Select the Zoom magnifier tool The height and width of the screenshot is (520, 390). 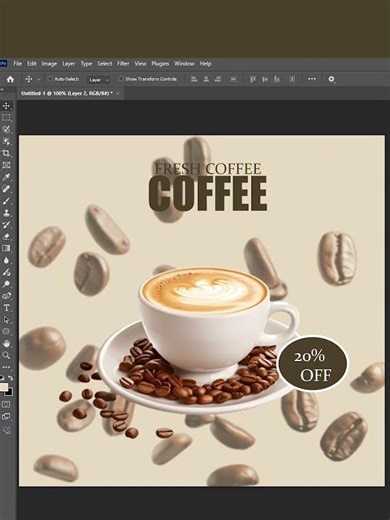(x=6, y=355)
